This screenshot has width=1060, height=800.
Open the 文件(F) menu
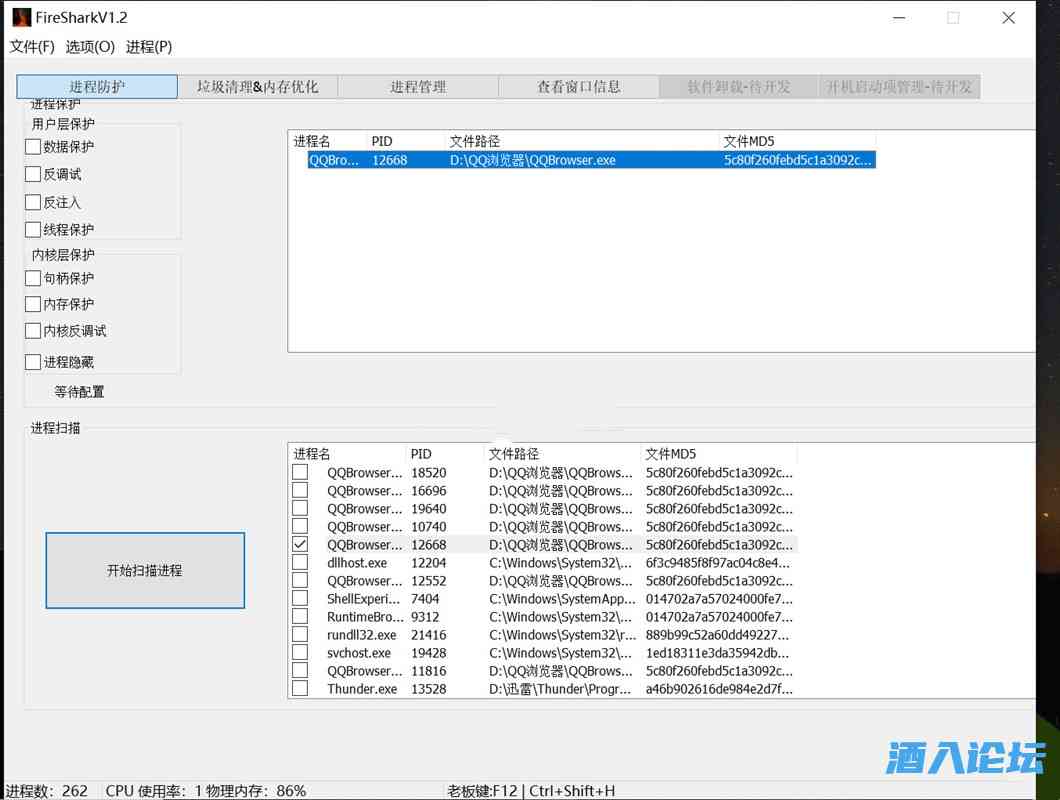32,47
